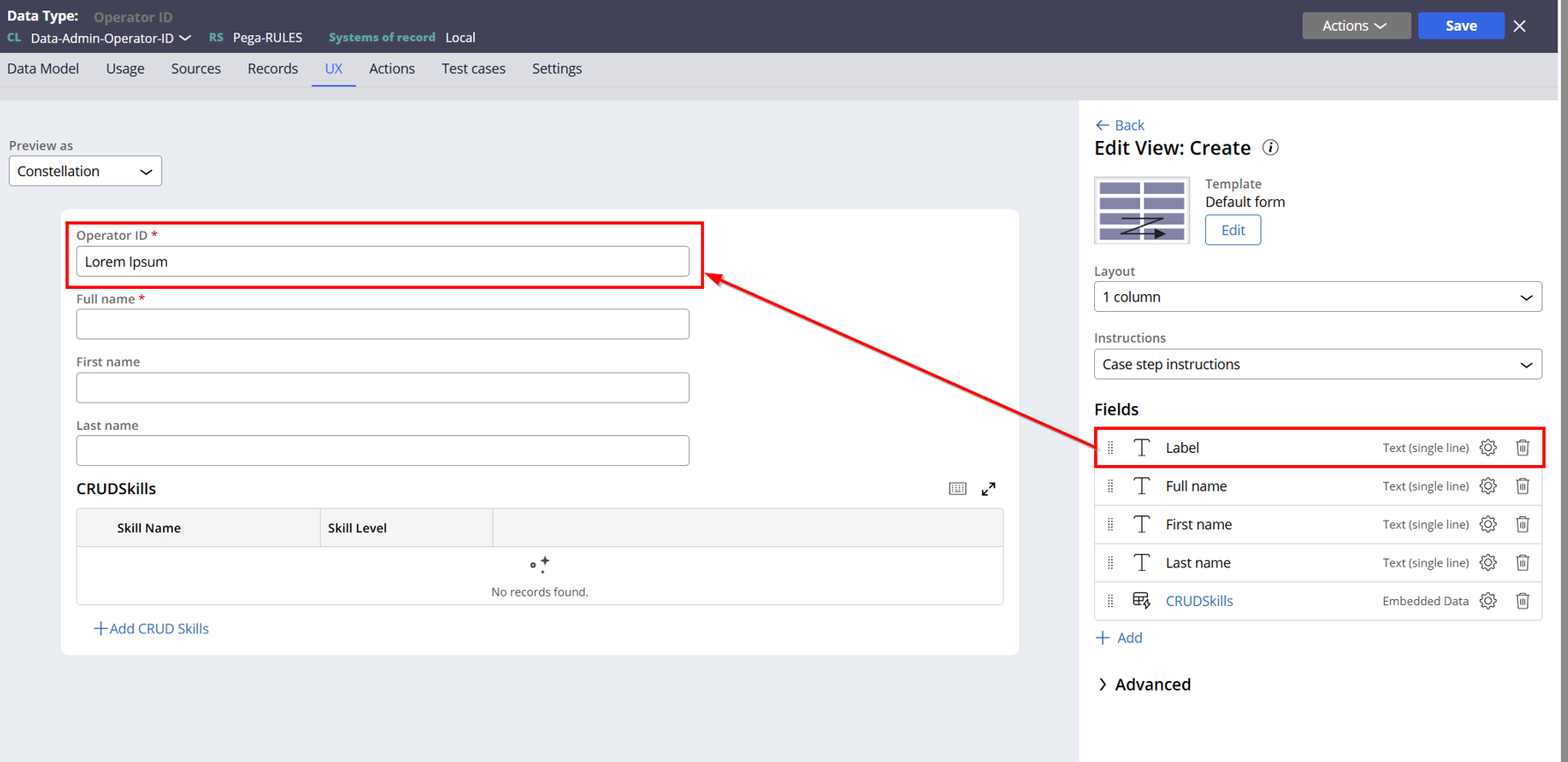This screenshot has height=762, width=1568.
Task: Open settings gear for Full name field
Action: 1488,486
